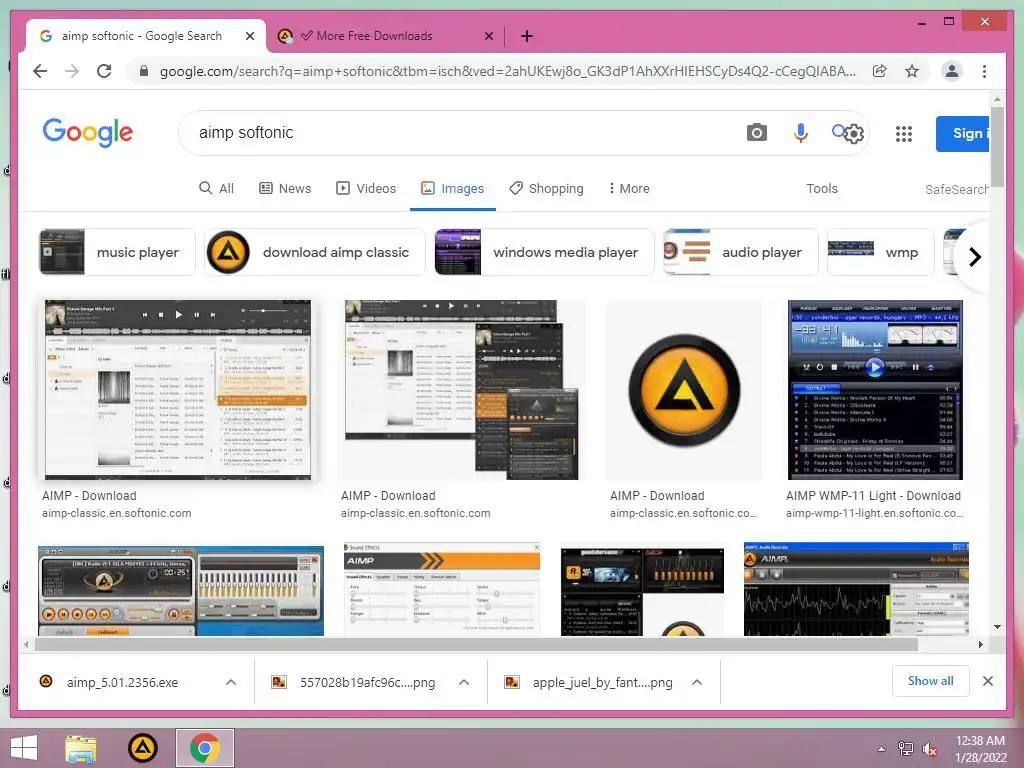
Task: Select the music player suggestion chip
Action: pyautogui.click(x=117, y=252)
